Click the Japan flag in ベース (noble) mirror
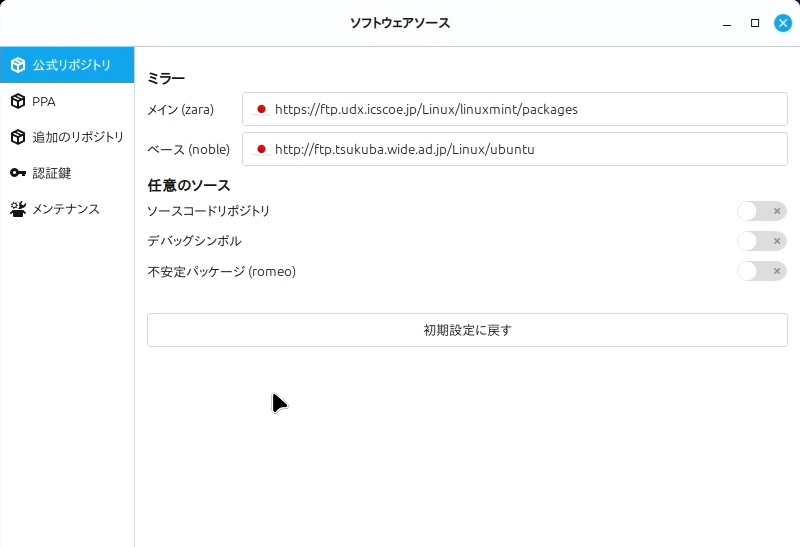 [261, 149]
